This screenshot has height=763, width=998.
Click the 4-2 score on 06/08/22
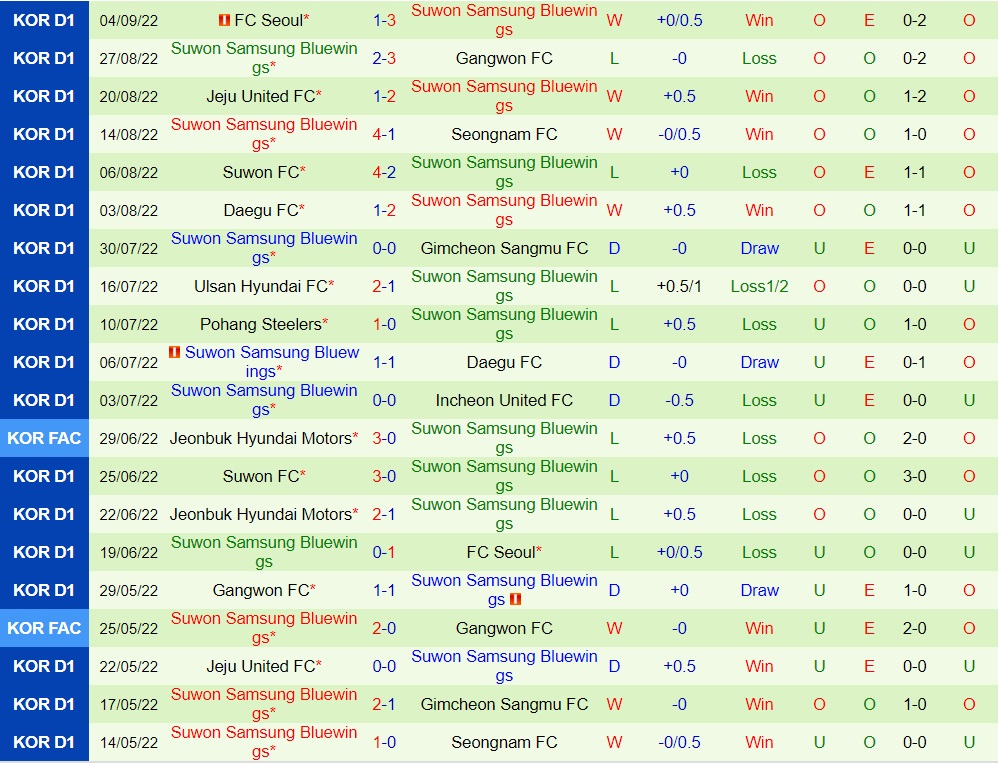pos(384,172)
